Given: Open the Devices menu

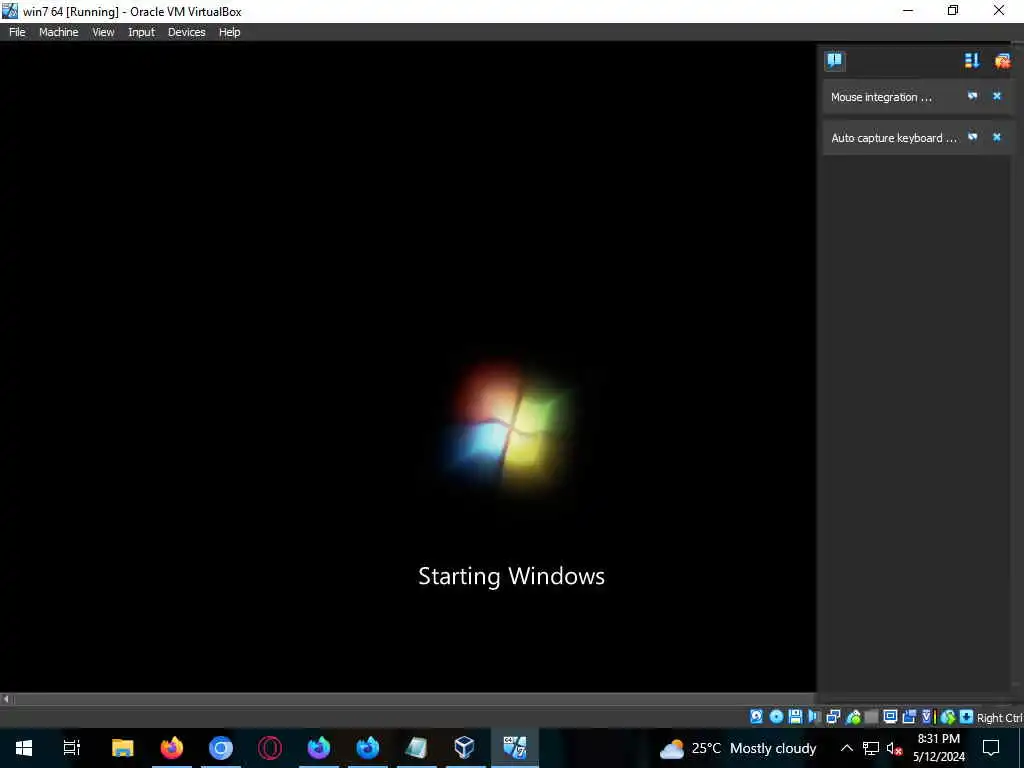Looking at the screenshot, I should point(186,32).
